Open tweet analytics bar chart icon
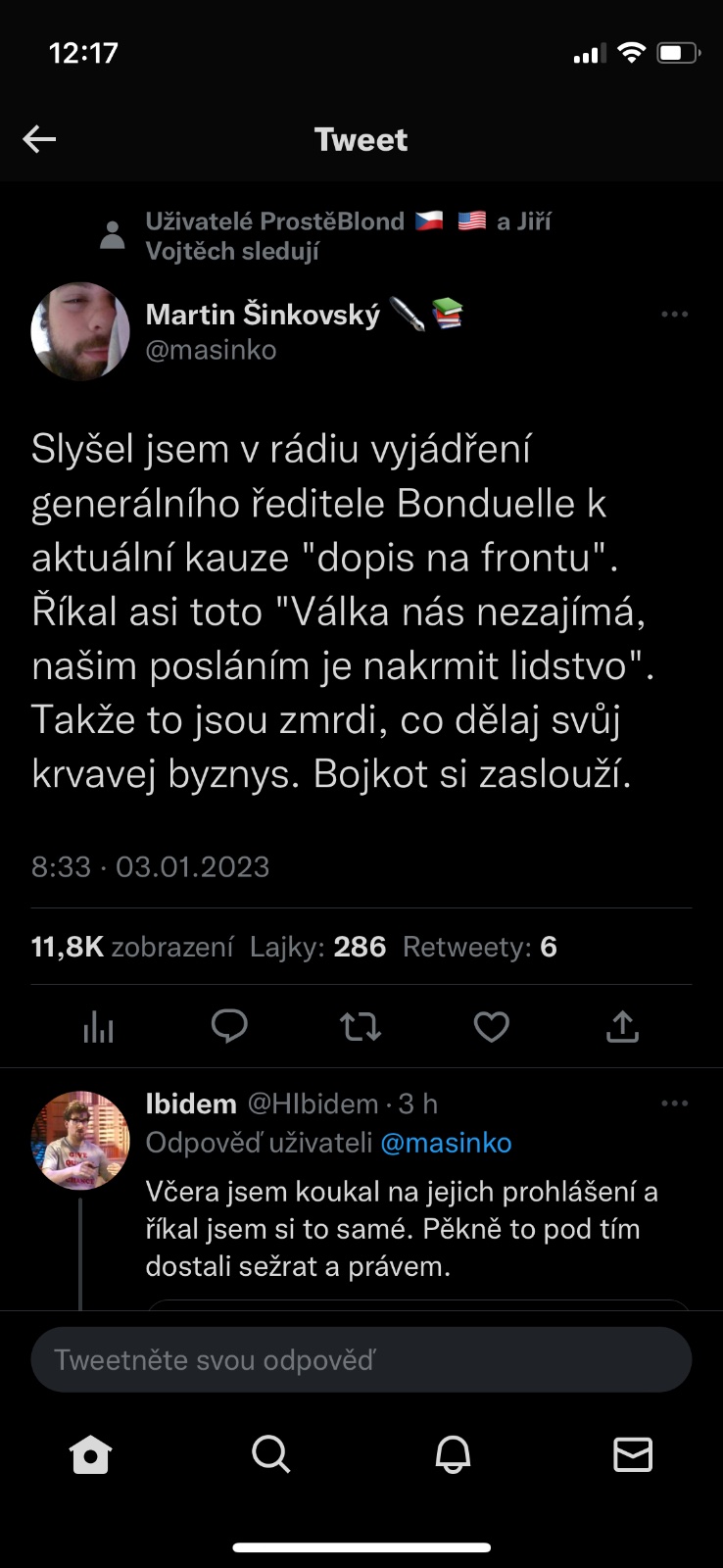This screenshot has width=723, height=1568. click(x=98, y=1026)
